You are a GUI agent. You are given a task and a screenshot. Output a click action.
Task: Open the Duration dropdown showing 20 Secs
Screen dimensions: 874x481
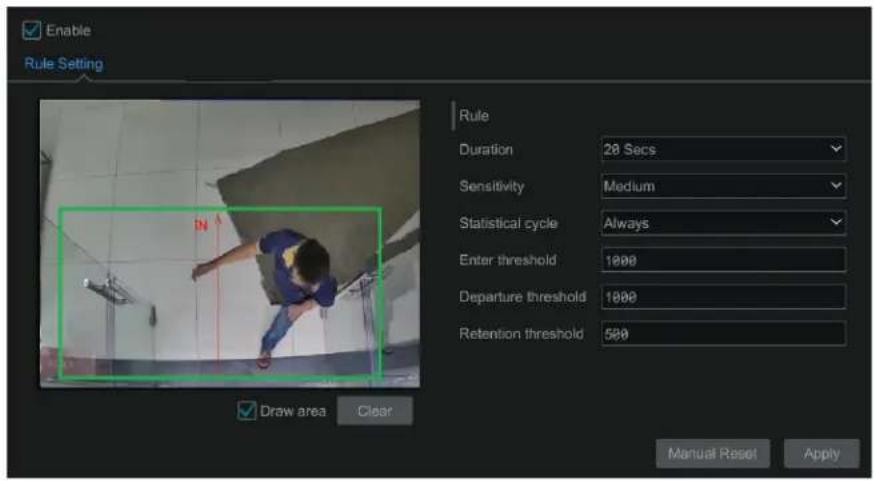point(724,149)
